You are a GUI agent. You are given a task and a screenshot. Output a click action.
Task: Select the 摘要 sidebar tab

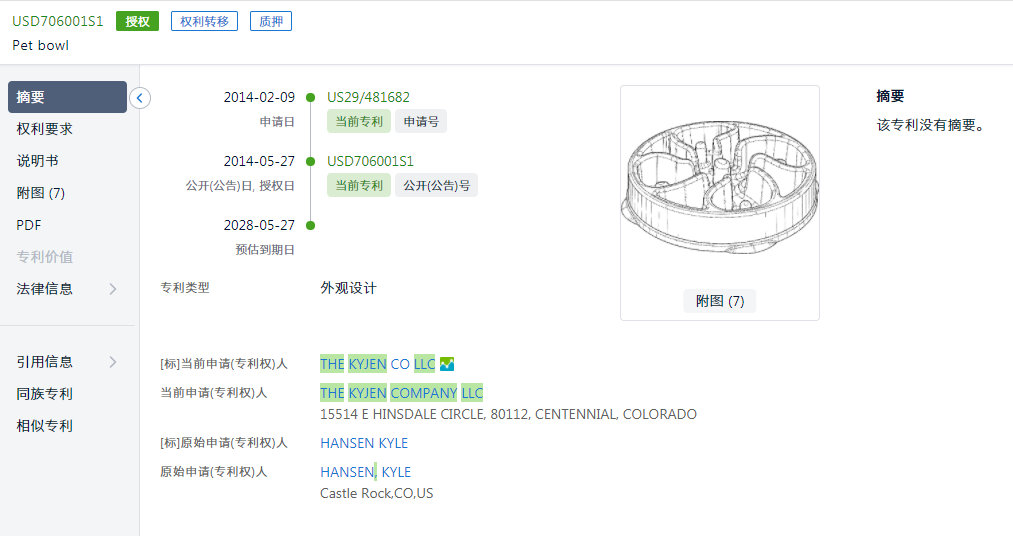67,97
